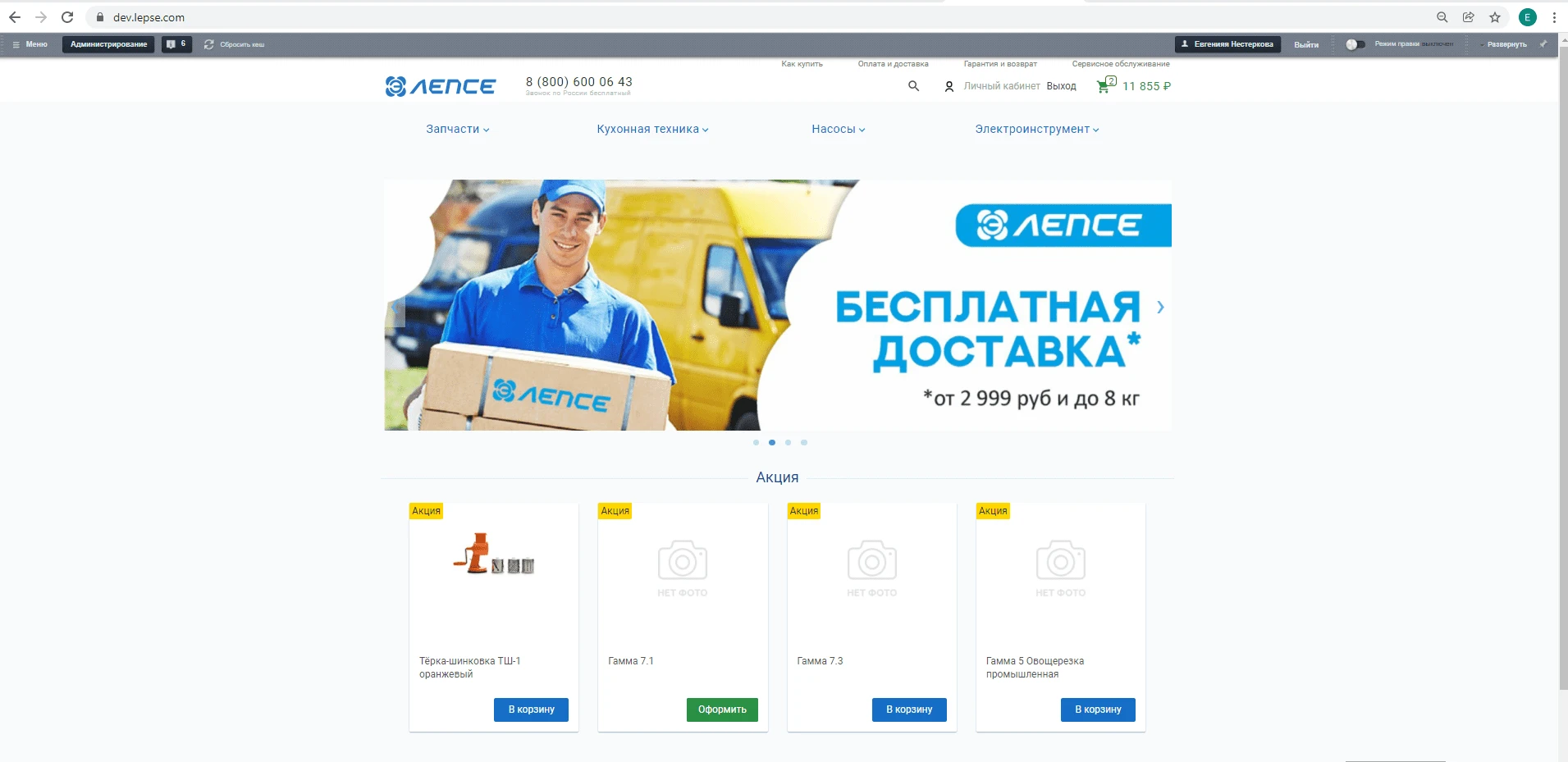Screen dimensions: 1568x762
Task: Click Выход in site header
Action: click(x=1061, y=86)
